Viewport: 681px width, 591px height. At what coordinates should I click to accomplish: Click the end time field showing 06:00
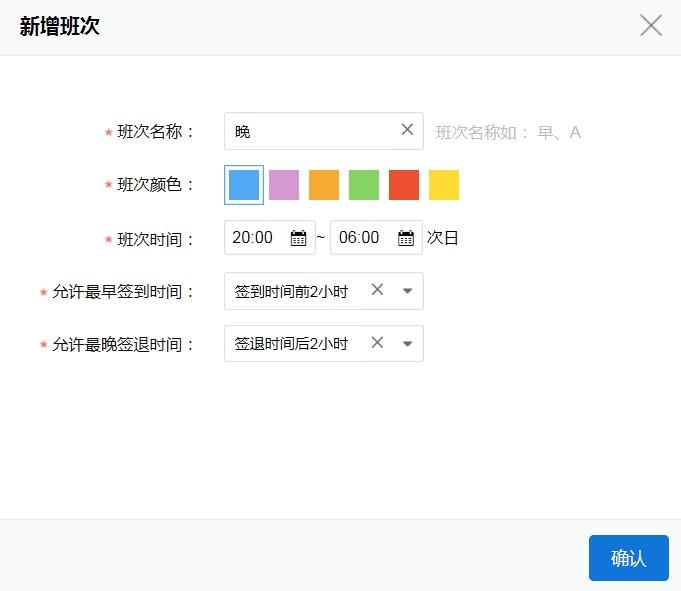pos(361,238)
